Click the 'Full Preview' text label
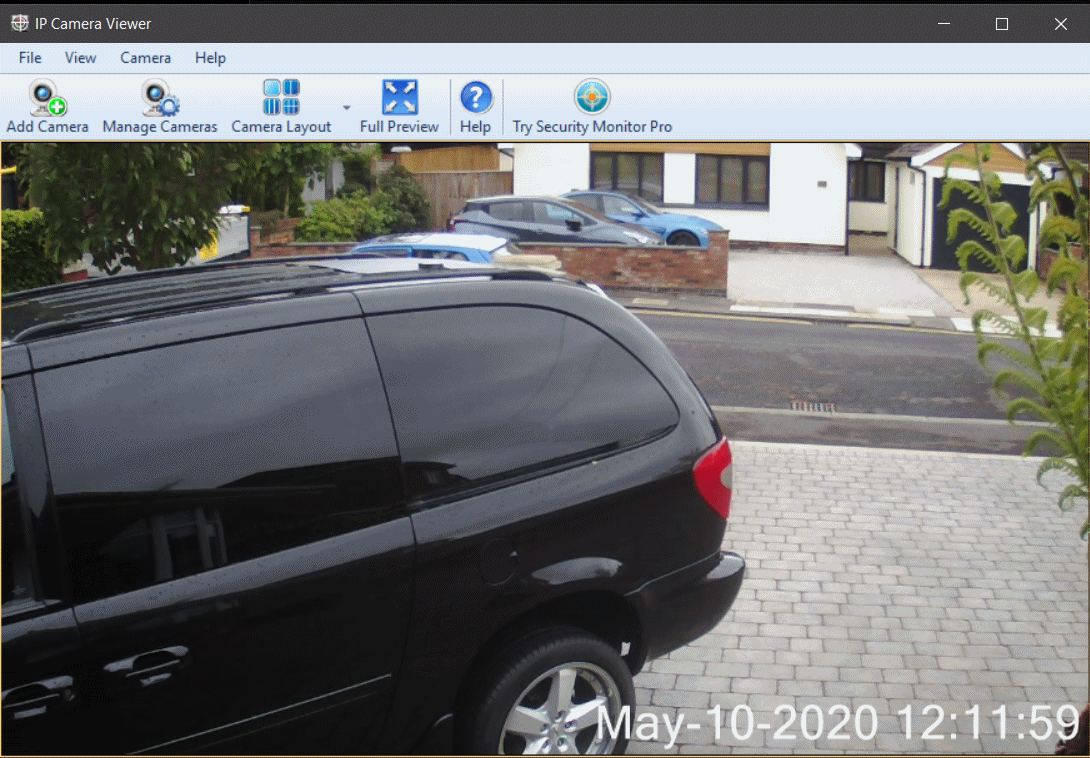 tap(399, 127)
